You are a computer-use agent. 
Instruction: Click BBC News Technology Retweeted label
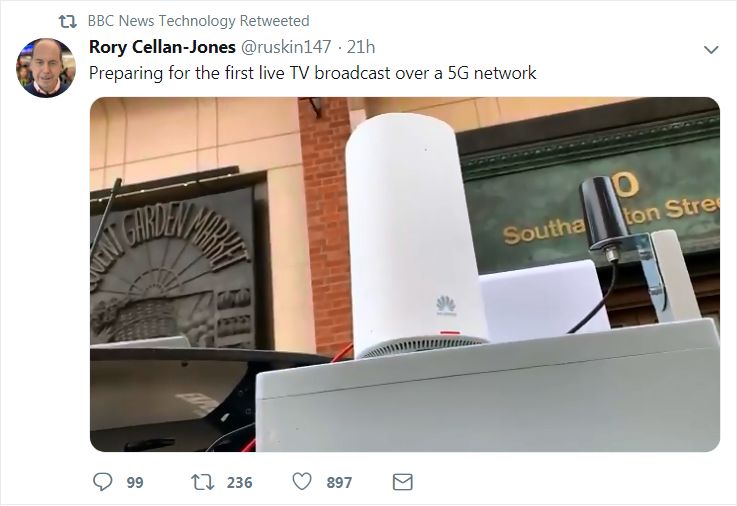tap(198, 21)
